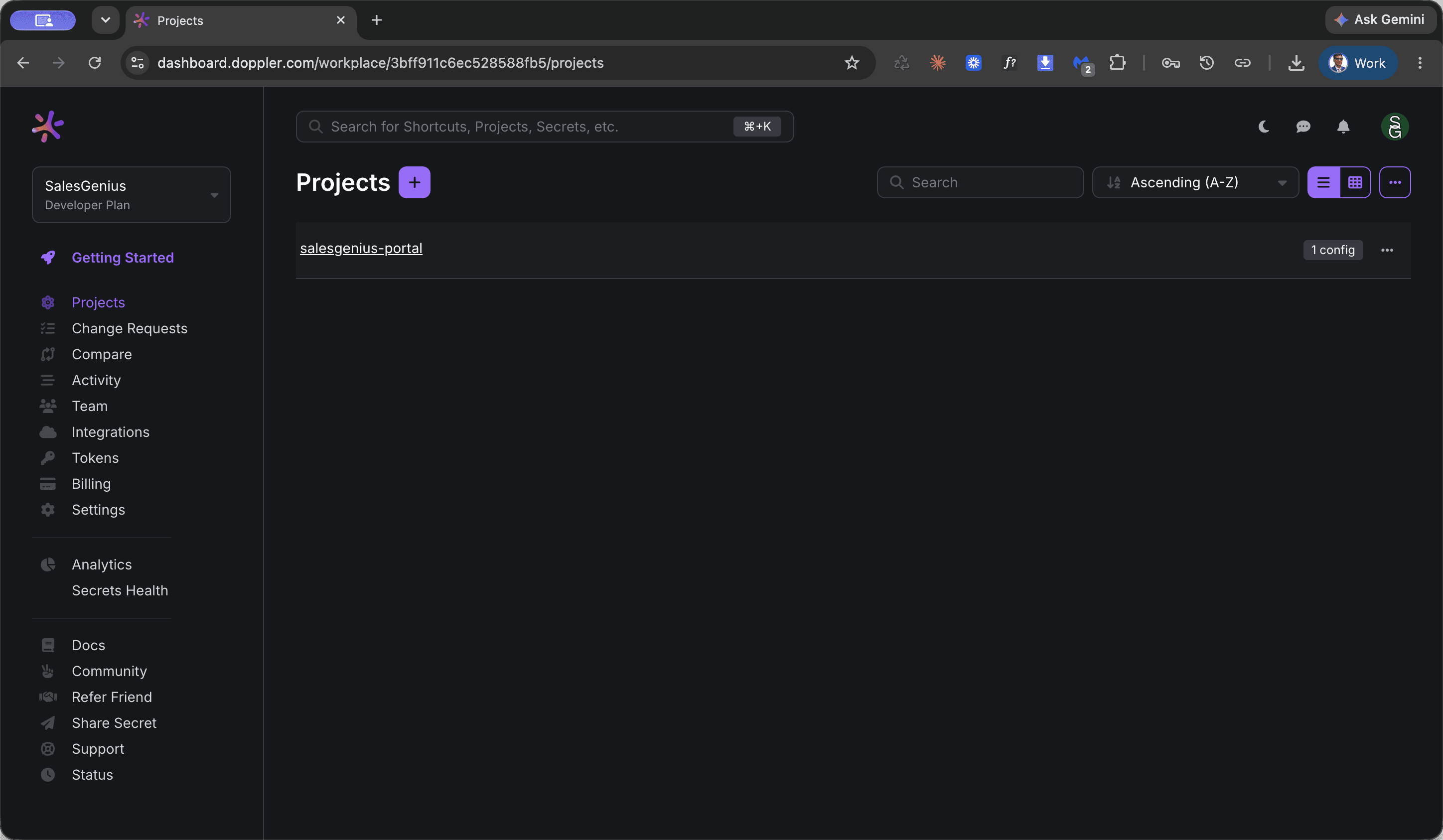Screen dimensions: 1443x840
Task: Open Status link
Action: tap(92, 775)
